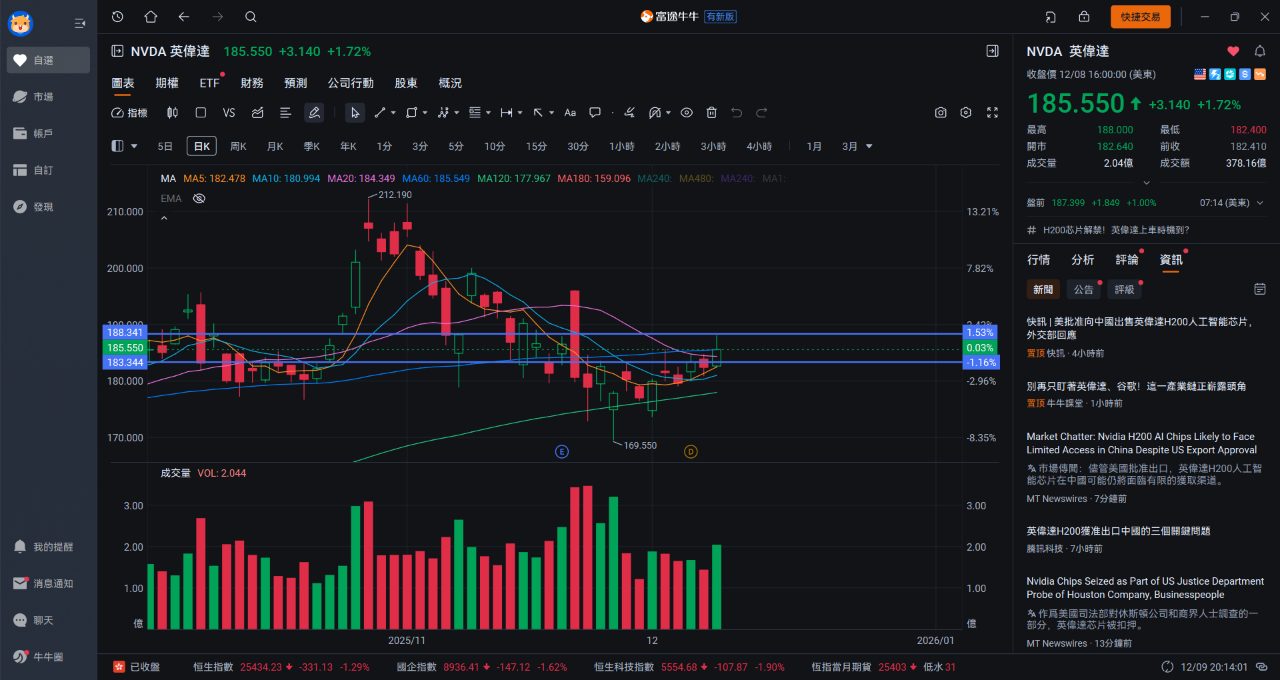Toggle the square chart overlay icon
This screenshot has width=1280, height=680.
(x=201, y=113)
